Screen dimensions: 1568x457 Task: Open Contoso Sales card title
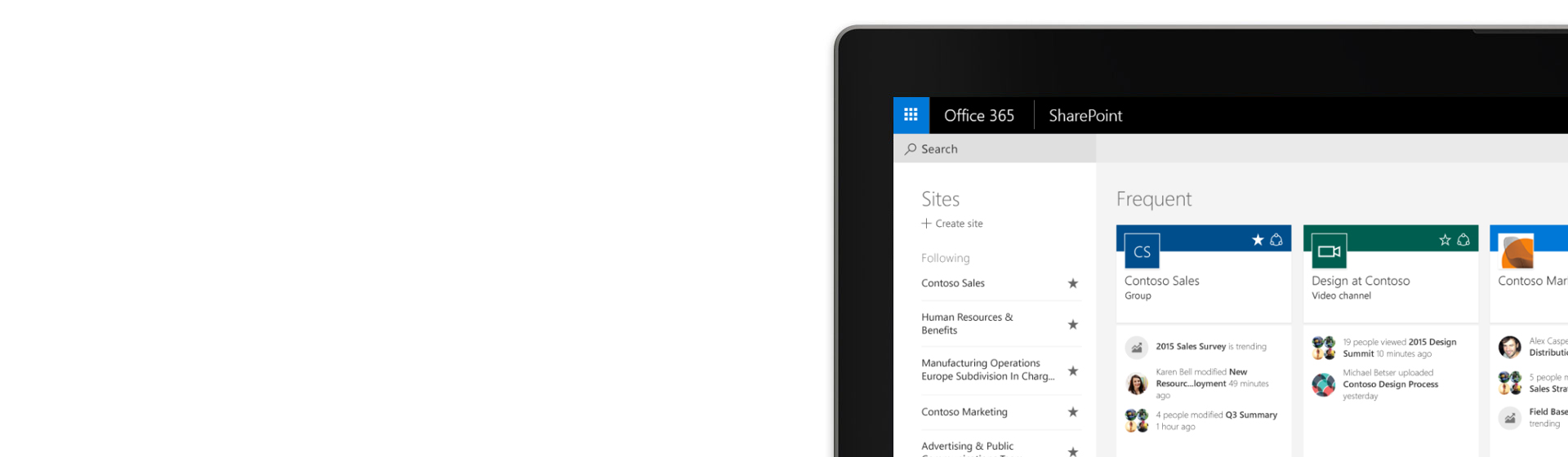click(1162, 281)
